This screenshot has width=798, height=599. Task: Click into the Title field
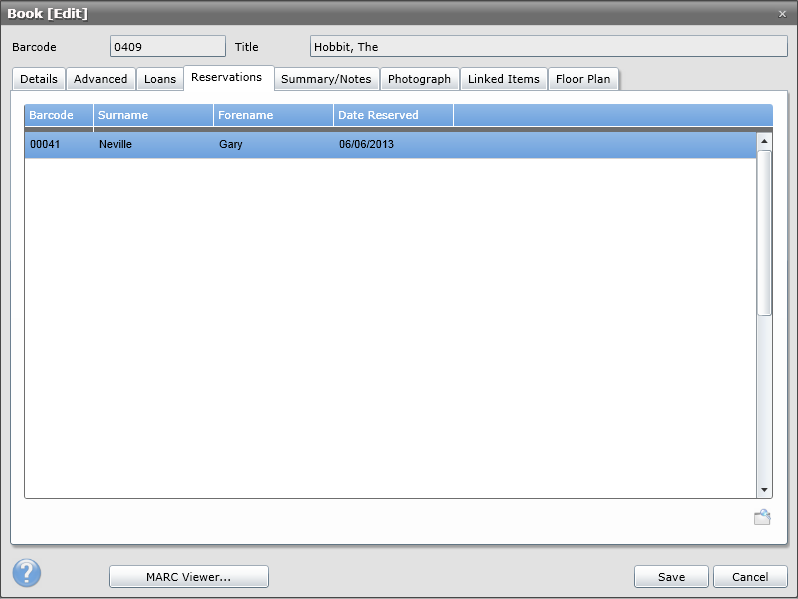548,46
